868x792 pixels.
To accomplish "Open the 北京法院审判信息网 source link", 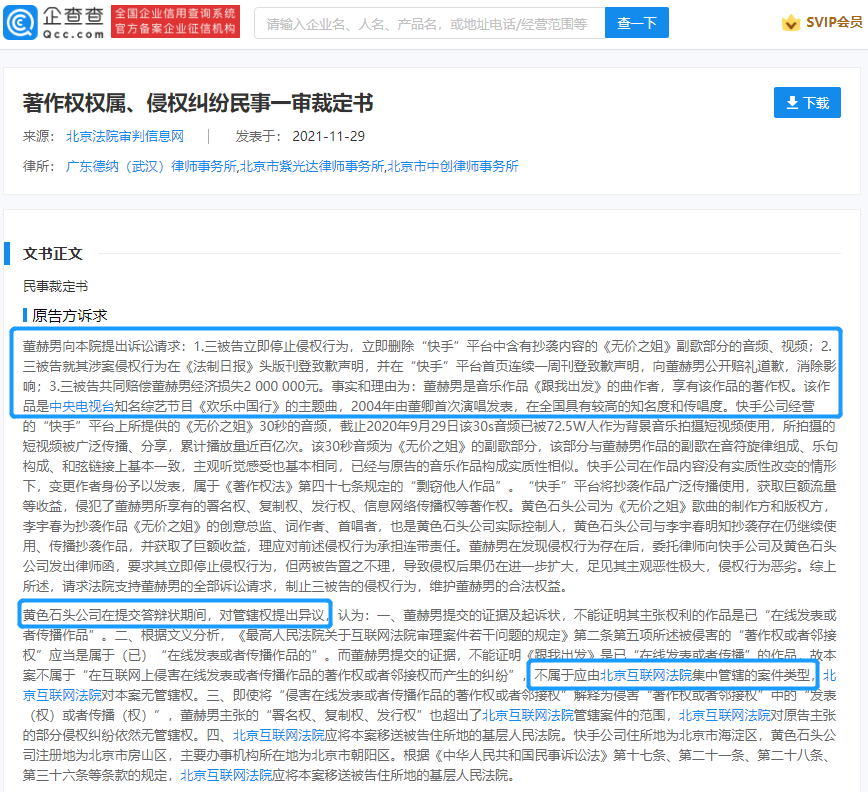I will [x=125, y=136].
